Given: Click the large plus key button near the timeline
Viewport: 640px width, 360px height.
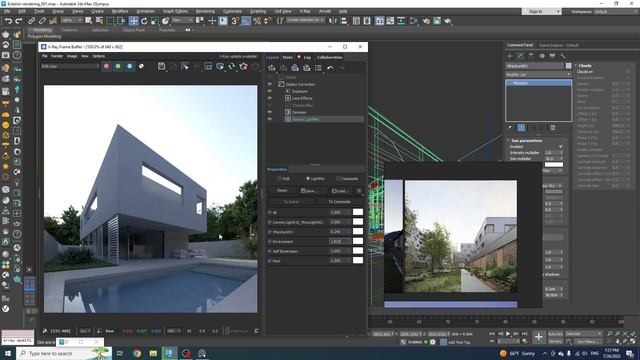Looking at the screenshot, I should tap(539, 337).
